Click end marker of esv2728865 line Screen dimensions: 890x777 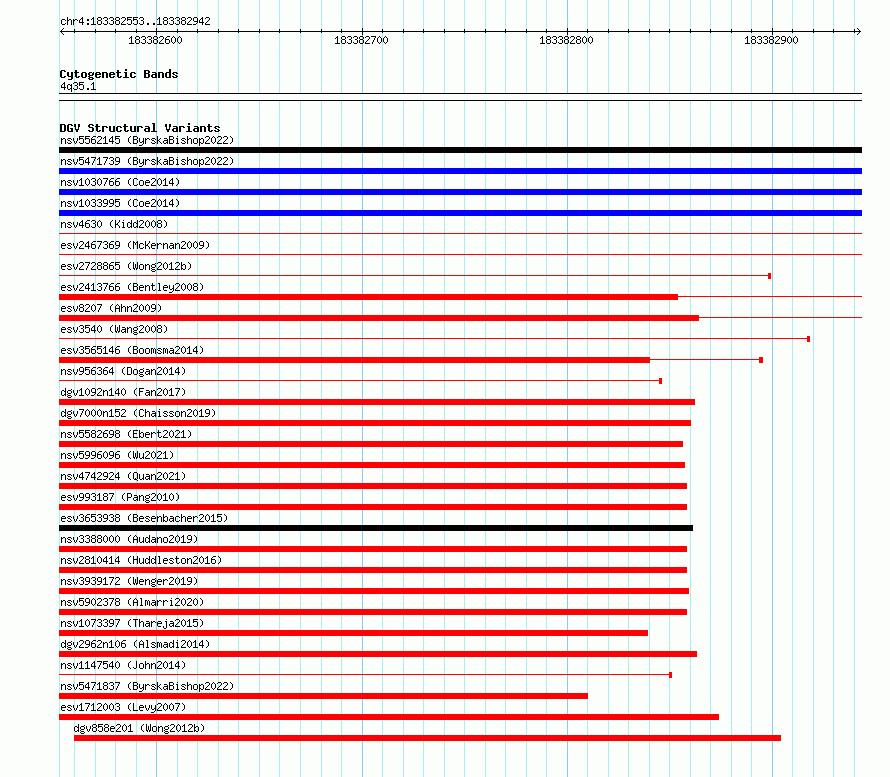point(769,276)
